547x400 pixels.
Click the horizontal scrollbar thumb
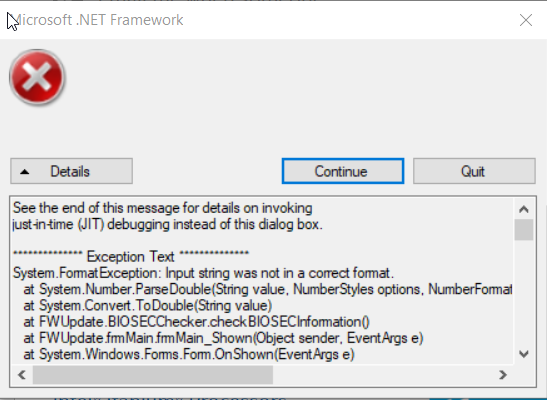(153, 375)
